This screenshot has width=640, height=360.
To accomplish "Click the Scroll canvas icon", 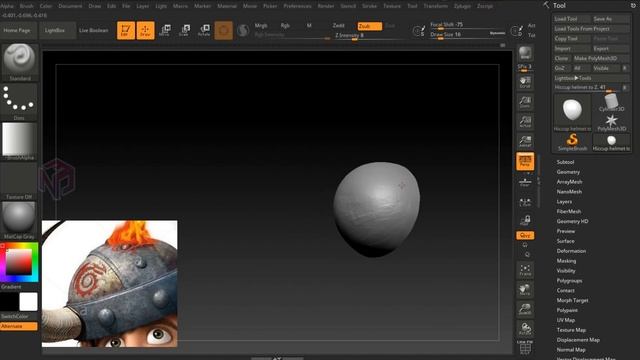I will pyautogui.click(x=525, y=82).
